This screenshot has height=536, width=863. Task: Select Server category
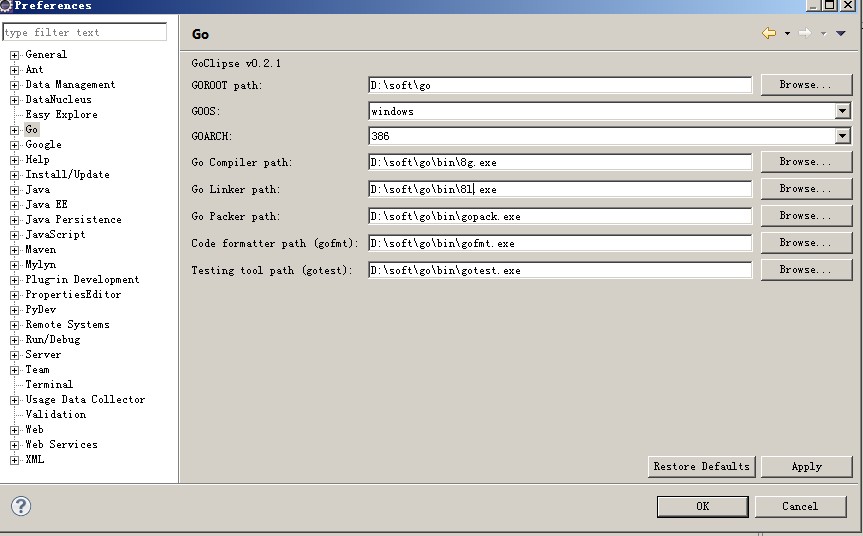tap(43, 354)
